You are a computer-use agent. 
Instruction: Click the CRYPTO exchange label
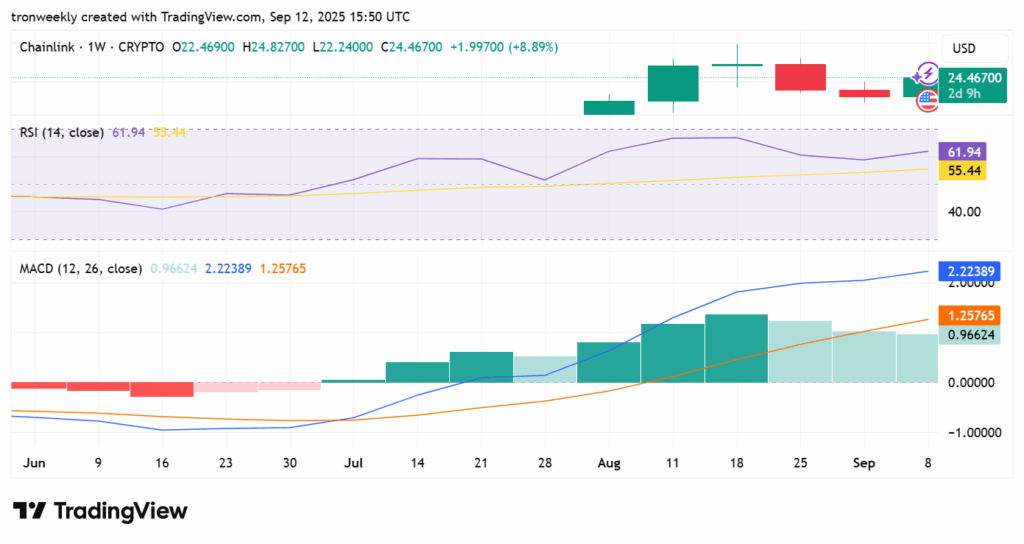click(x=141, y=47)
